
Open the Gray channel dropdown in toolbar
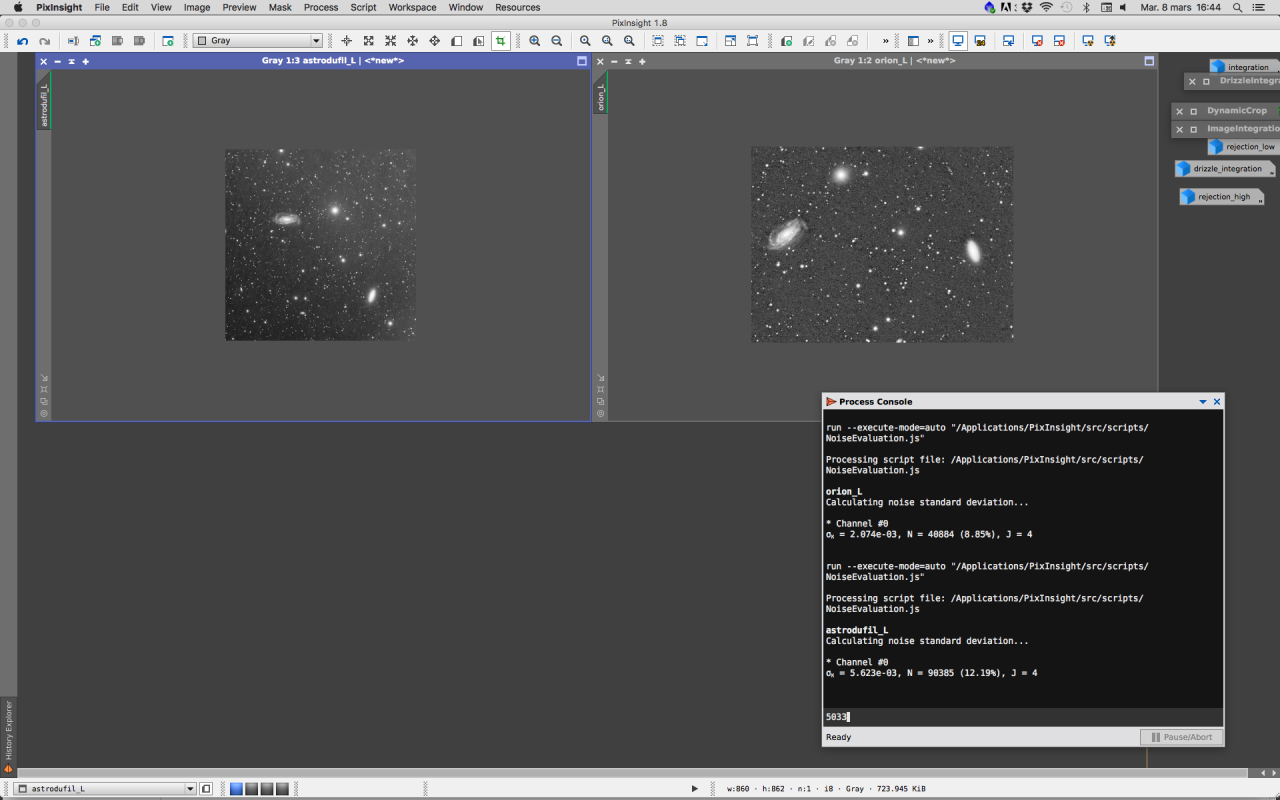258,41
